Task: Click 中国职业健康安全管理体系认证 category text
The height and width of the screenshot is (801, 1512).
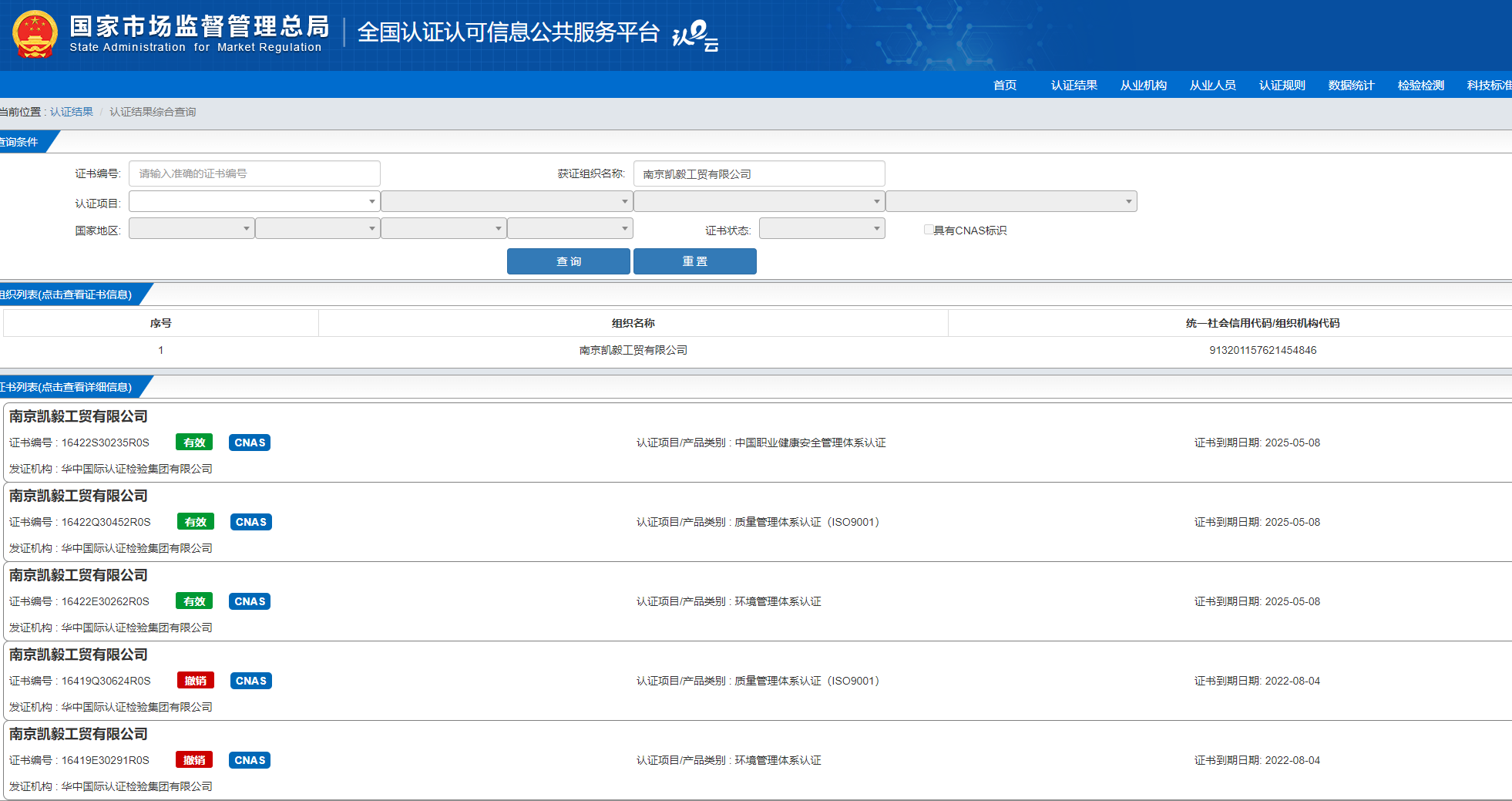Action: tap(811, 443)
